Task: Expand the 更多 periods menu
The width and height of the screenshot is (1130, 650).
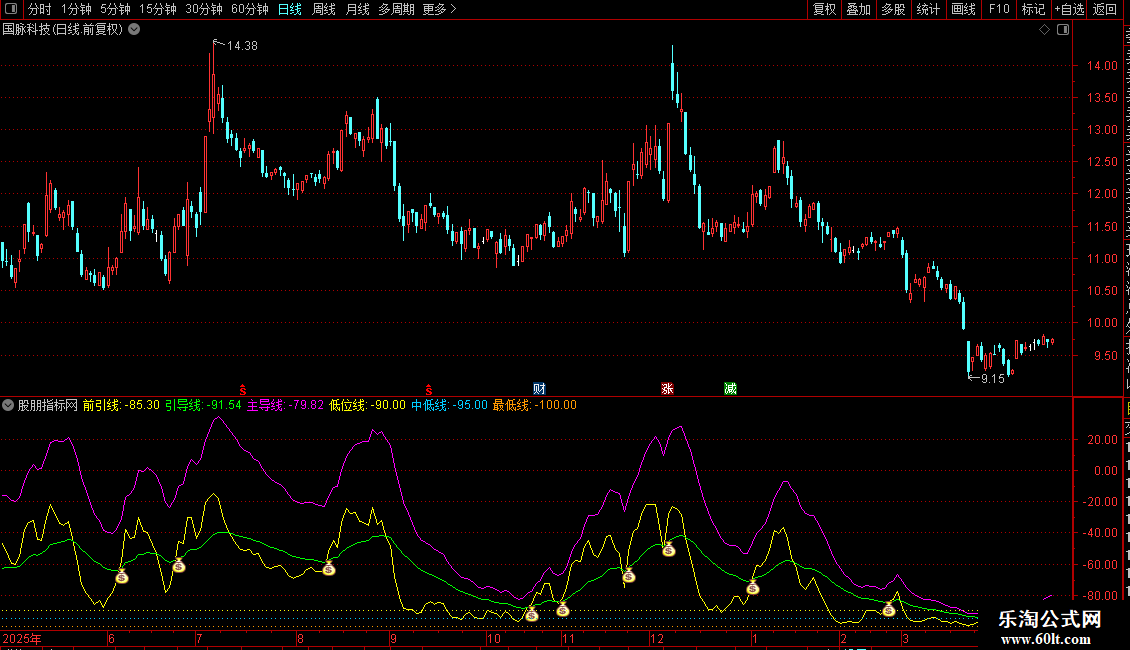Action: 439,9
